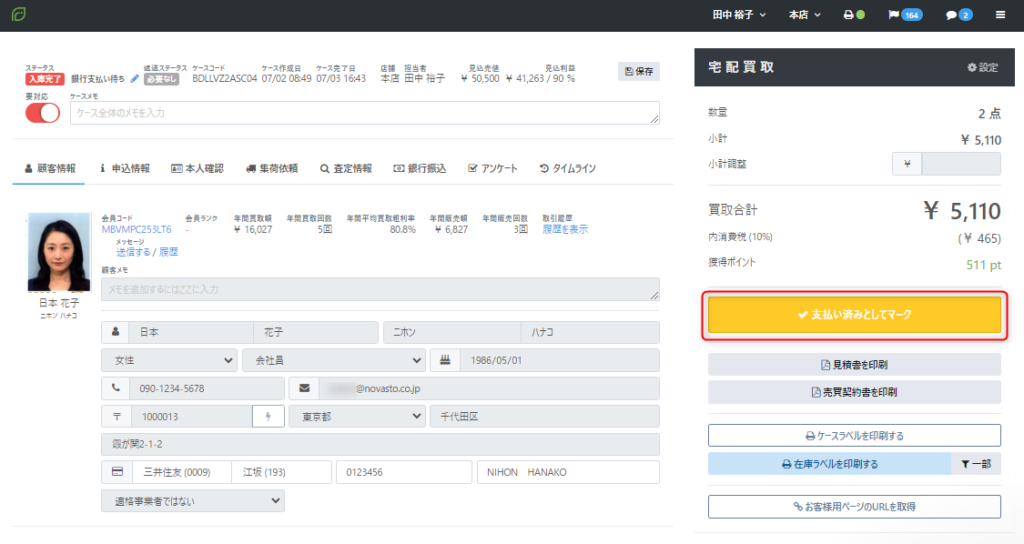Switch to the 査定情報 tab
Image resolution: width=1024 pixels, height=544 pixels.
[346, 169]
